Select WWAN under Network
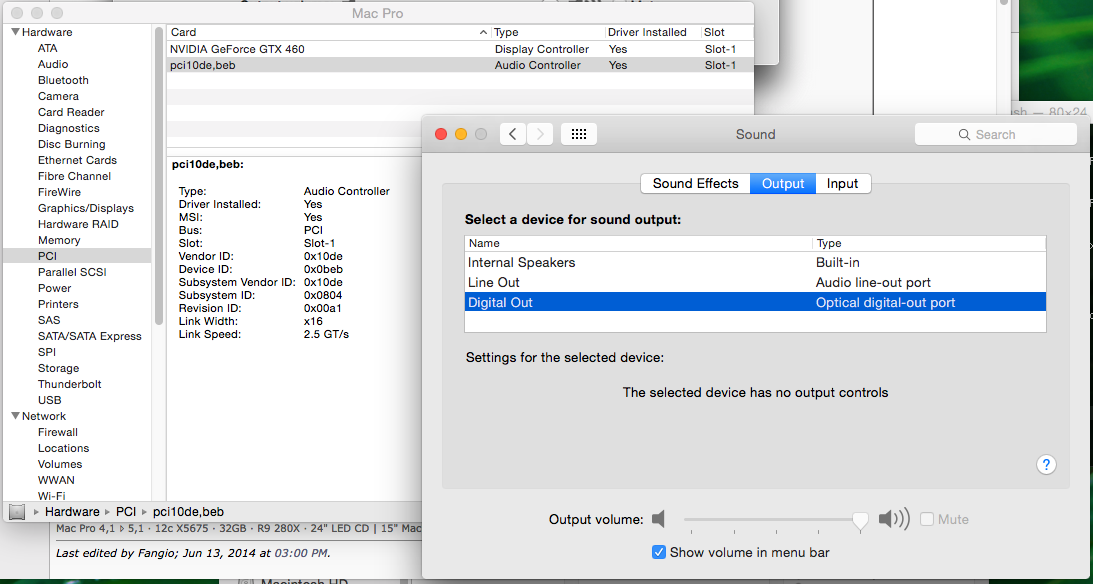The width and height of the screenshot is (1093, 584). pos(56,481)
